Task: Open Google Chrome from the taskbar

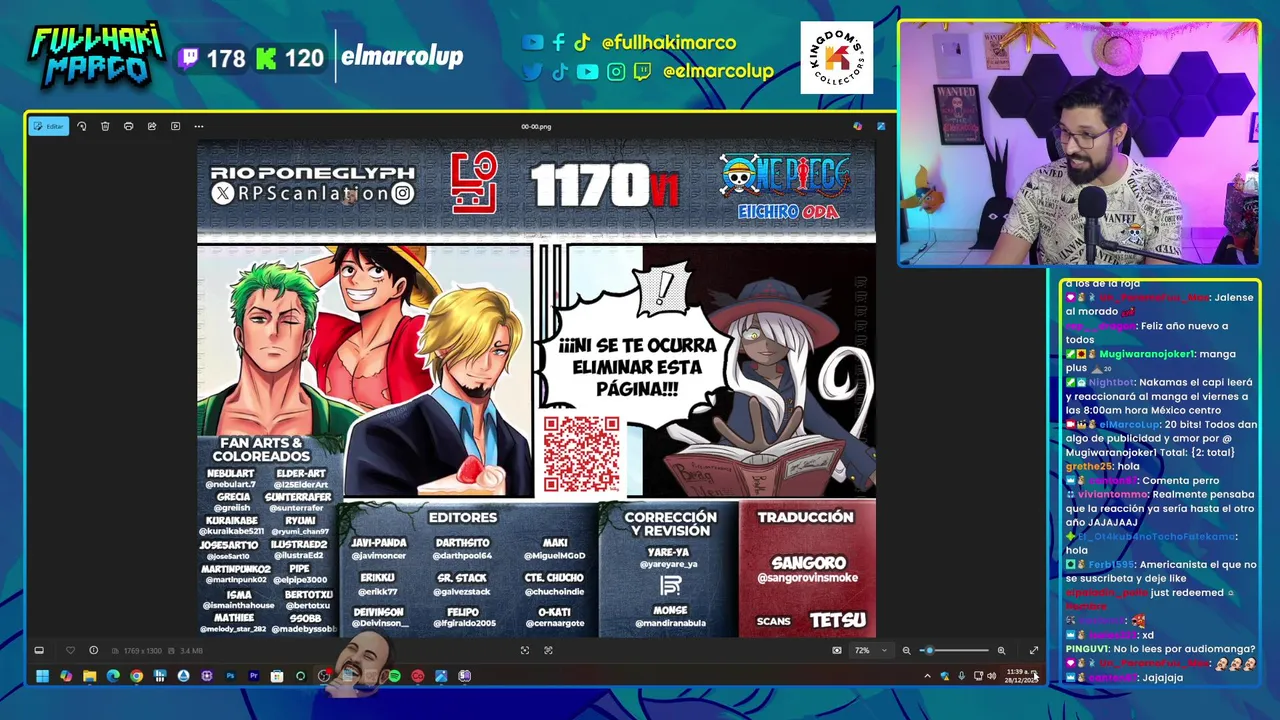Action: tap(136, 676)
